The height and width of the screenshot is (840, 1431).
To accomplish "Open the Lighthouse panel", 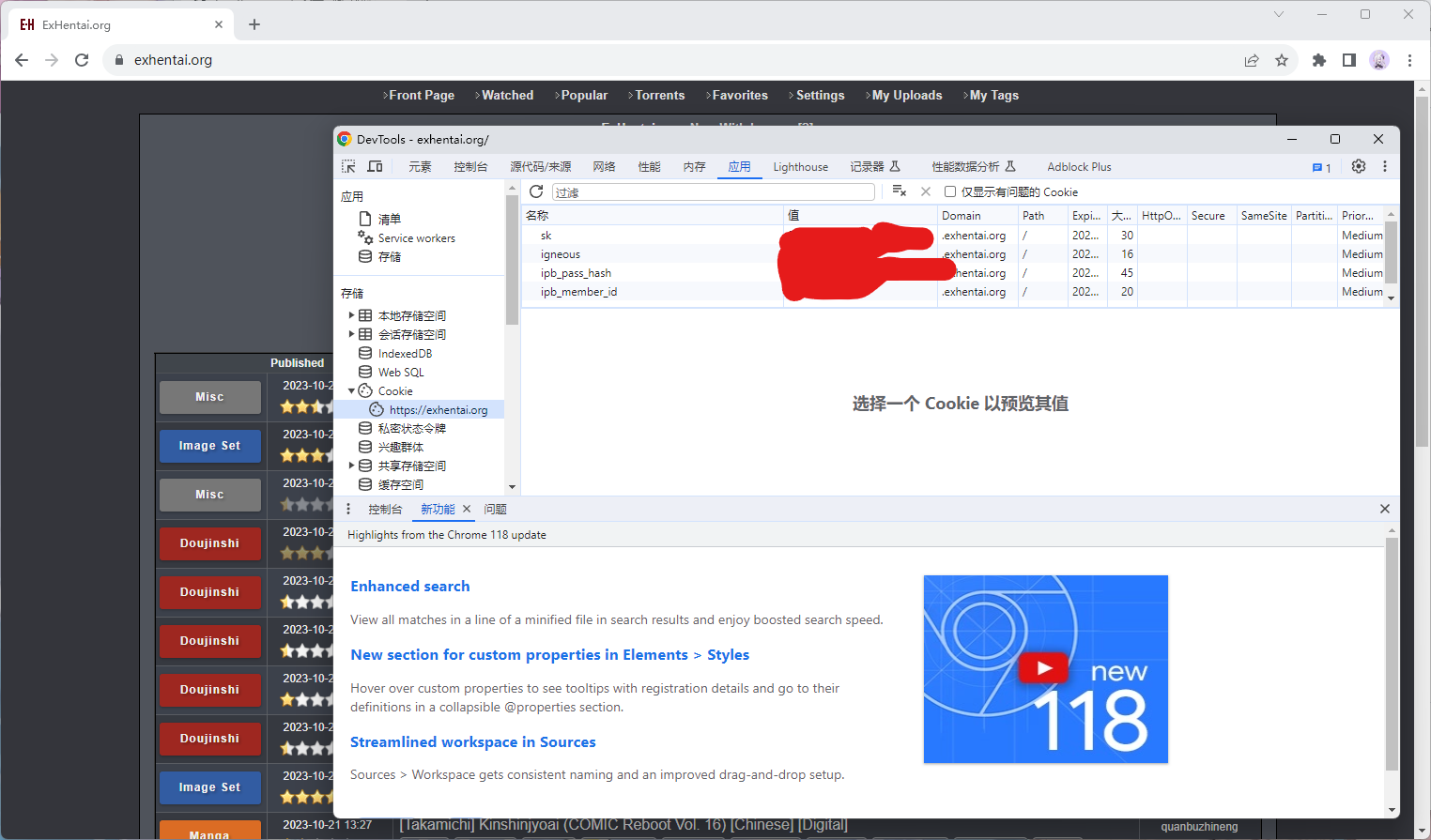I will tap(800, 166).
